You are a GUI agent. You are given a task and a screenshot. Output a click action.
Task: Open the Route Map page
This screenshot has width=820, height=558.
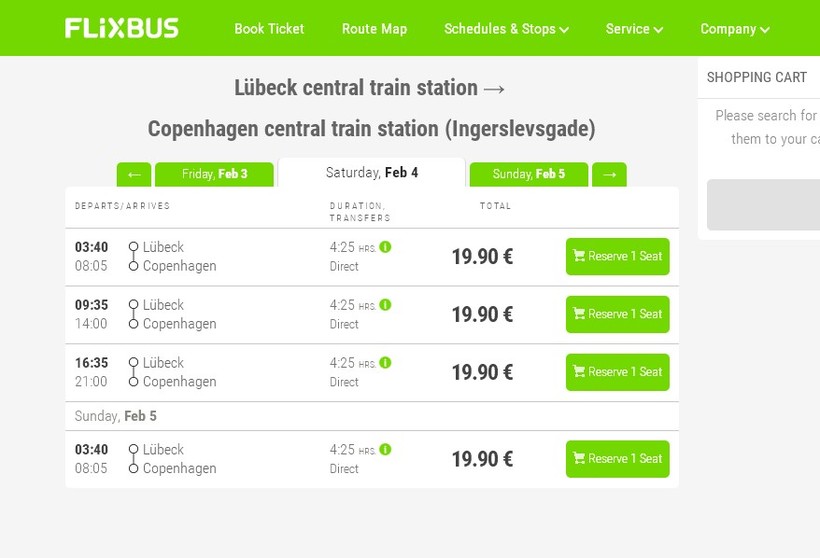pyautogui.click(x=374, y=29)
